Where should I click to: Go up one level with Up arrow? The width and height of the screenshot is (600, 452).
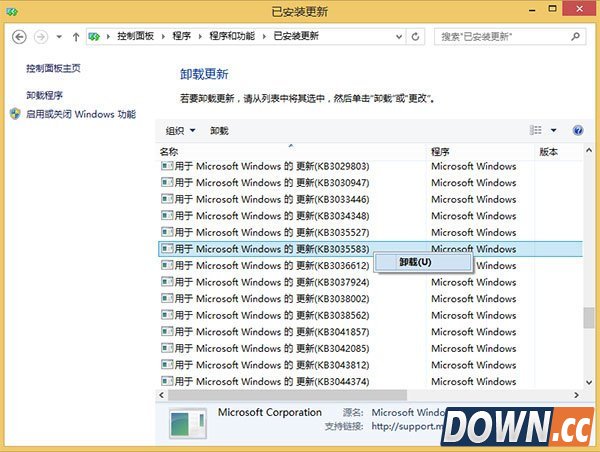point(76,37)
